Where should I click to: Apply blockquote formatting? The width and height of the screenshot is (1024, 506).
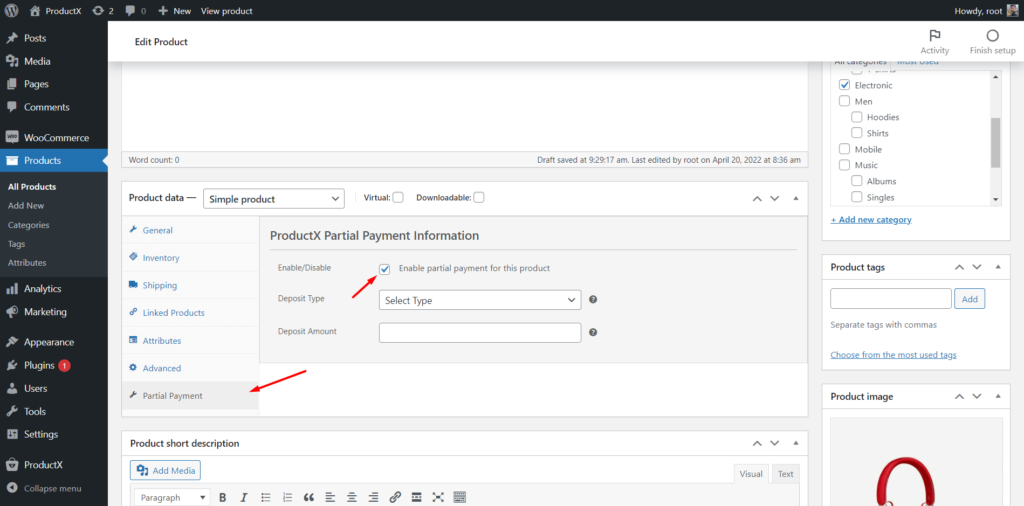pos(309,498)
